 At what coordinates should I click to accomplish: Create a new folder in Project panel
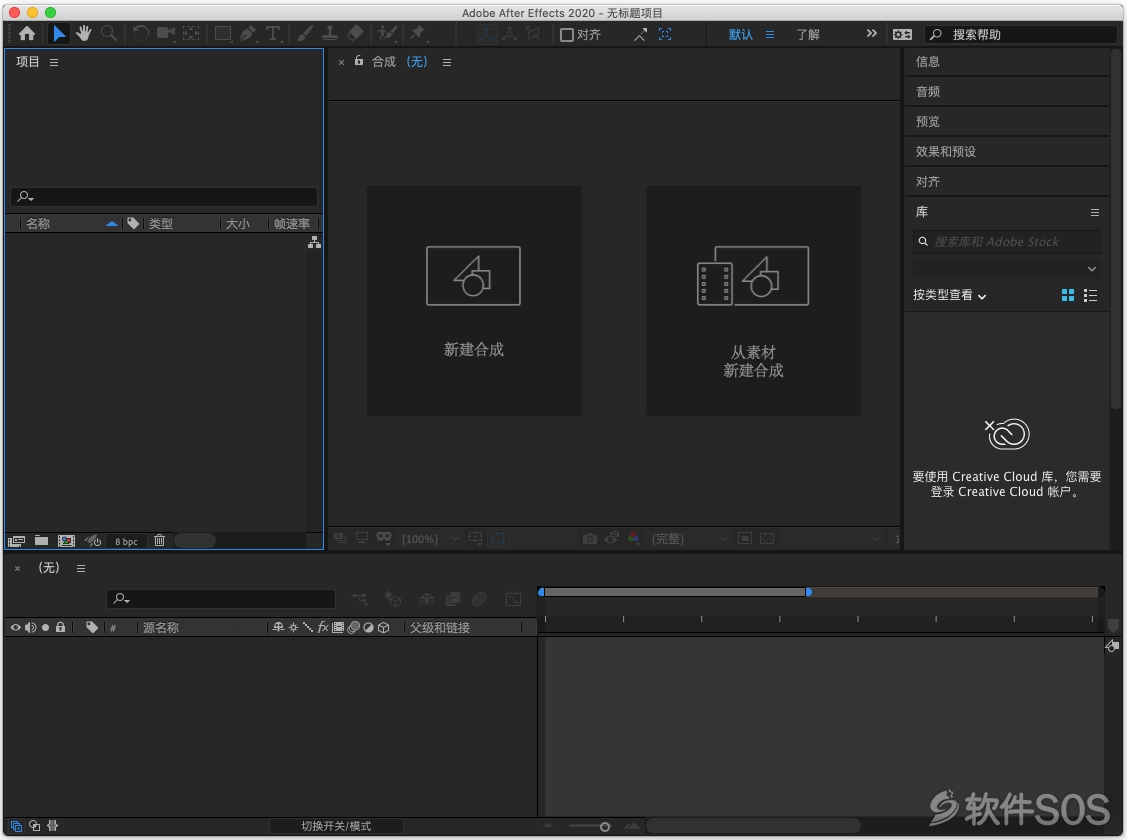click(42, 540)
